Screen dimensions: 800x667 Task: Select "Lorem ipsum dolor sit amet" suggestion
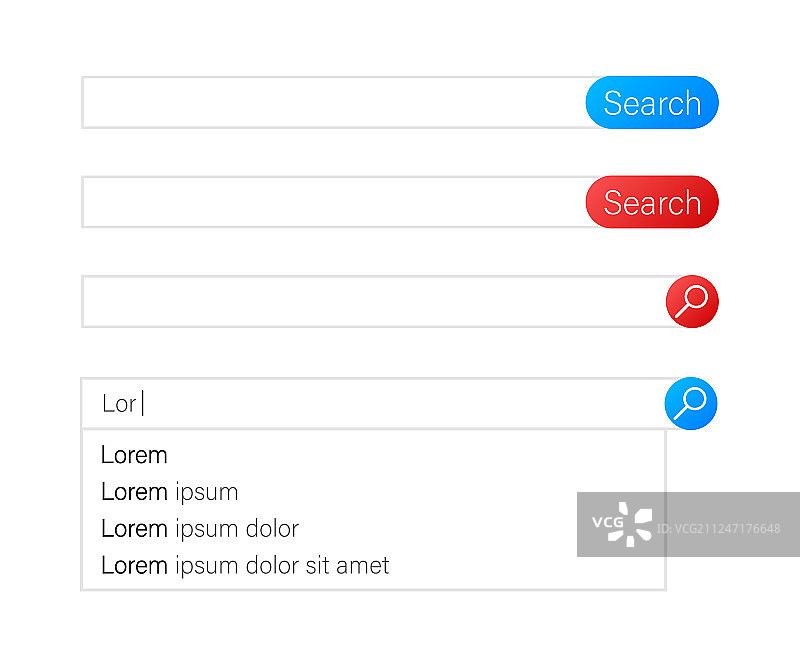245,565
